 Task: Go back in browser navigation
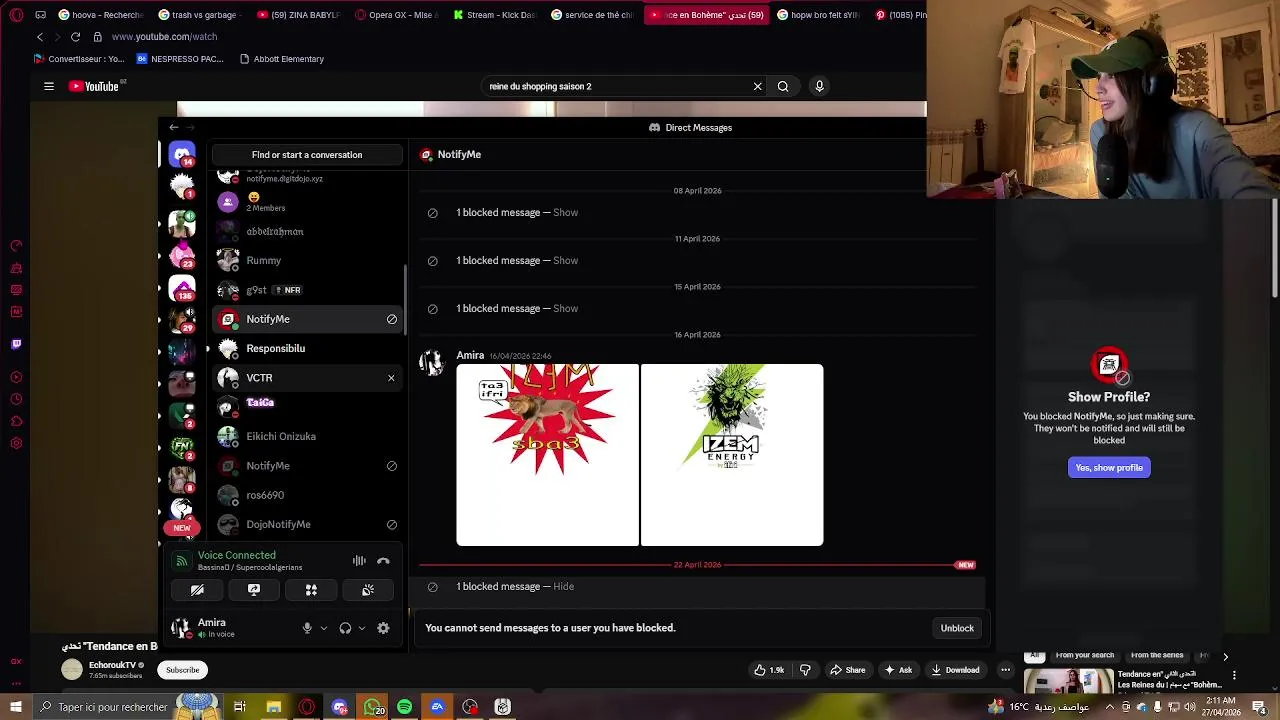tap(39, 37)
